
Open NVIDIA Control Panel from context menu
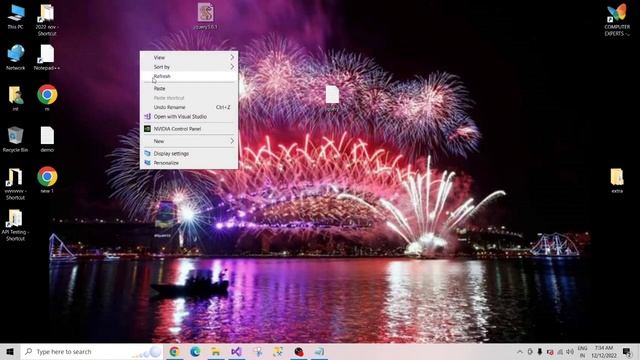(189, 129)
